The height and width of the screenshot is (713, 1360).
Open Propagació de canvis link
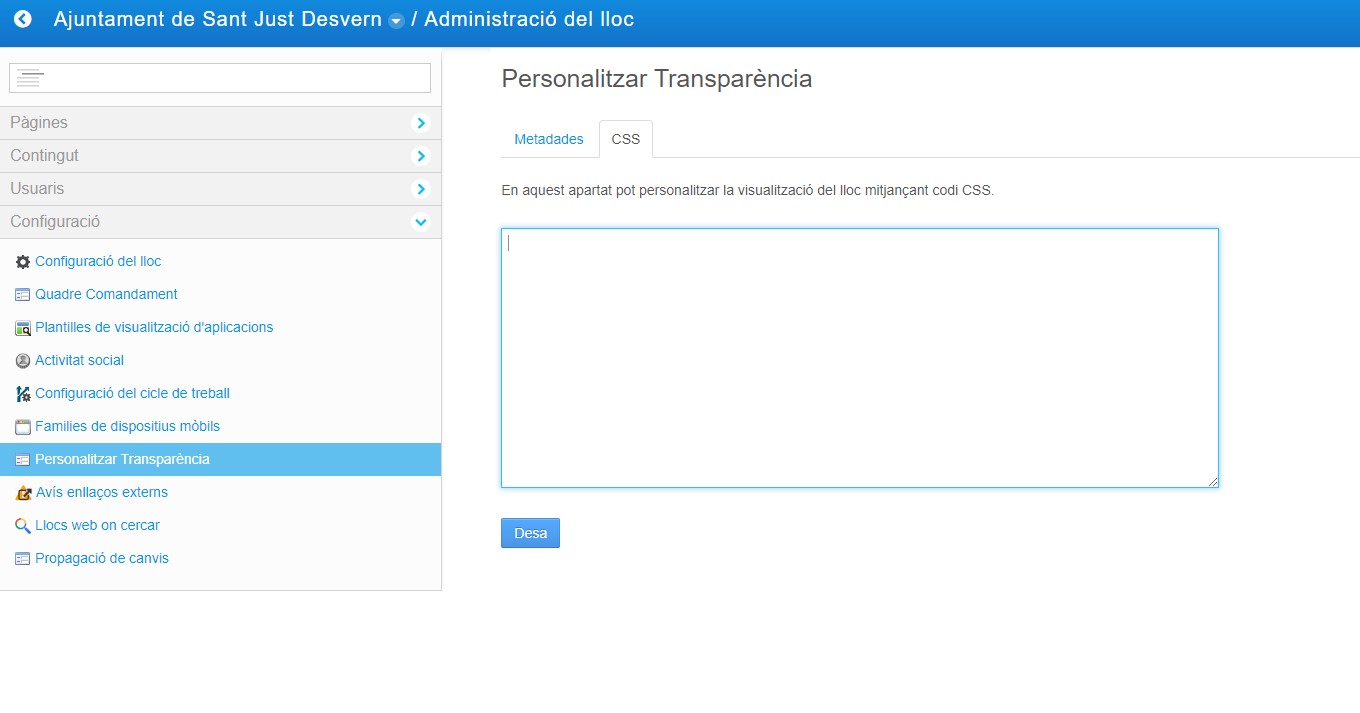(x=102, y=558)
